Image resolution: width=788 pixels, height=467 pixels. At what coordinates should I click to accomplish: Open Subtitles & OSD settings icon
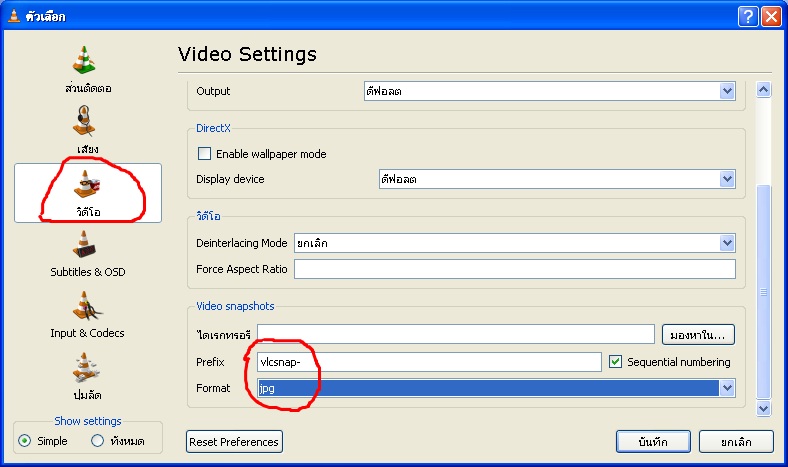84,244
